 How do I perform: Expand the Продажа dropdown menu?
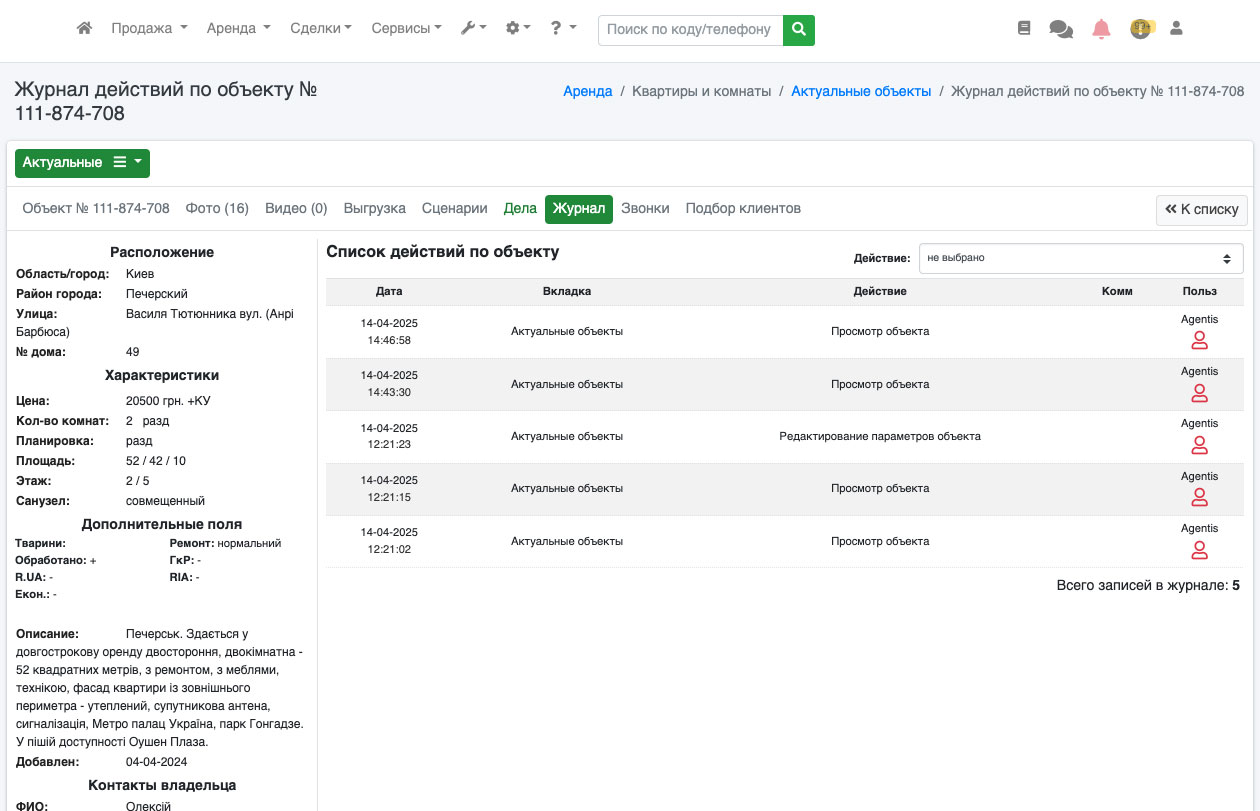pos(149,29)
